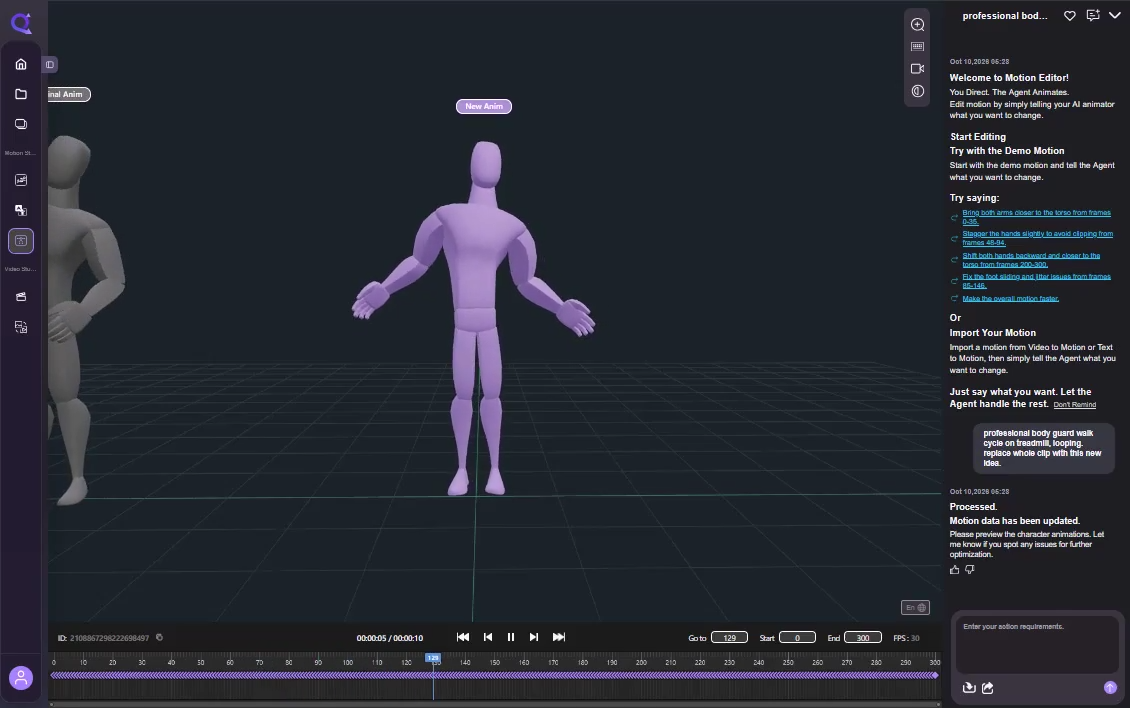The width and height of the screenshot is (1130, 708).
Task: Click the app logo at top left
Action: 21,23
